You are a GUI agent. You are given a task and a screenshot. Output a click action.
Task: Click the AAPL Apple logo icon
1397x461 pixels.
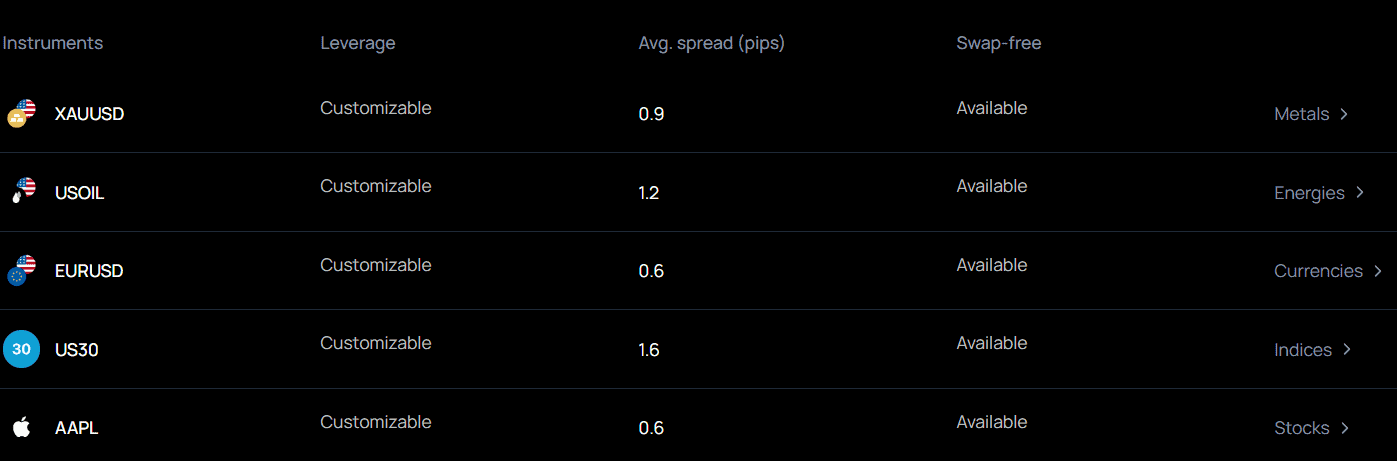click(x=21, y=428)
